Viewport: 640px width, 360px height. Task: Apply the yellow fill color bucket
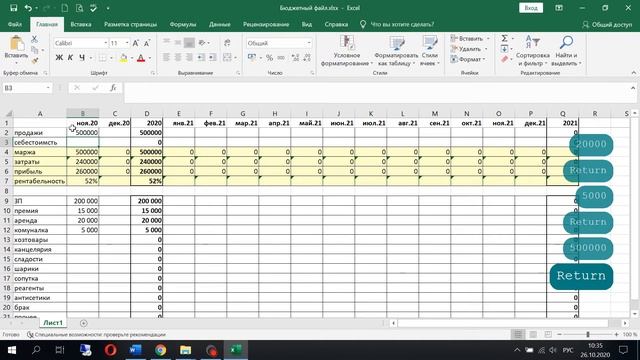pyautogui.click(x=123, y=58)
